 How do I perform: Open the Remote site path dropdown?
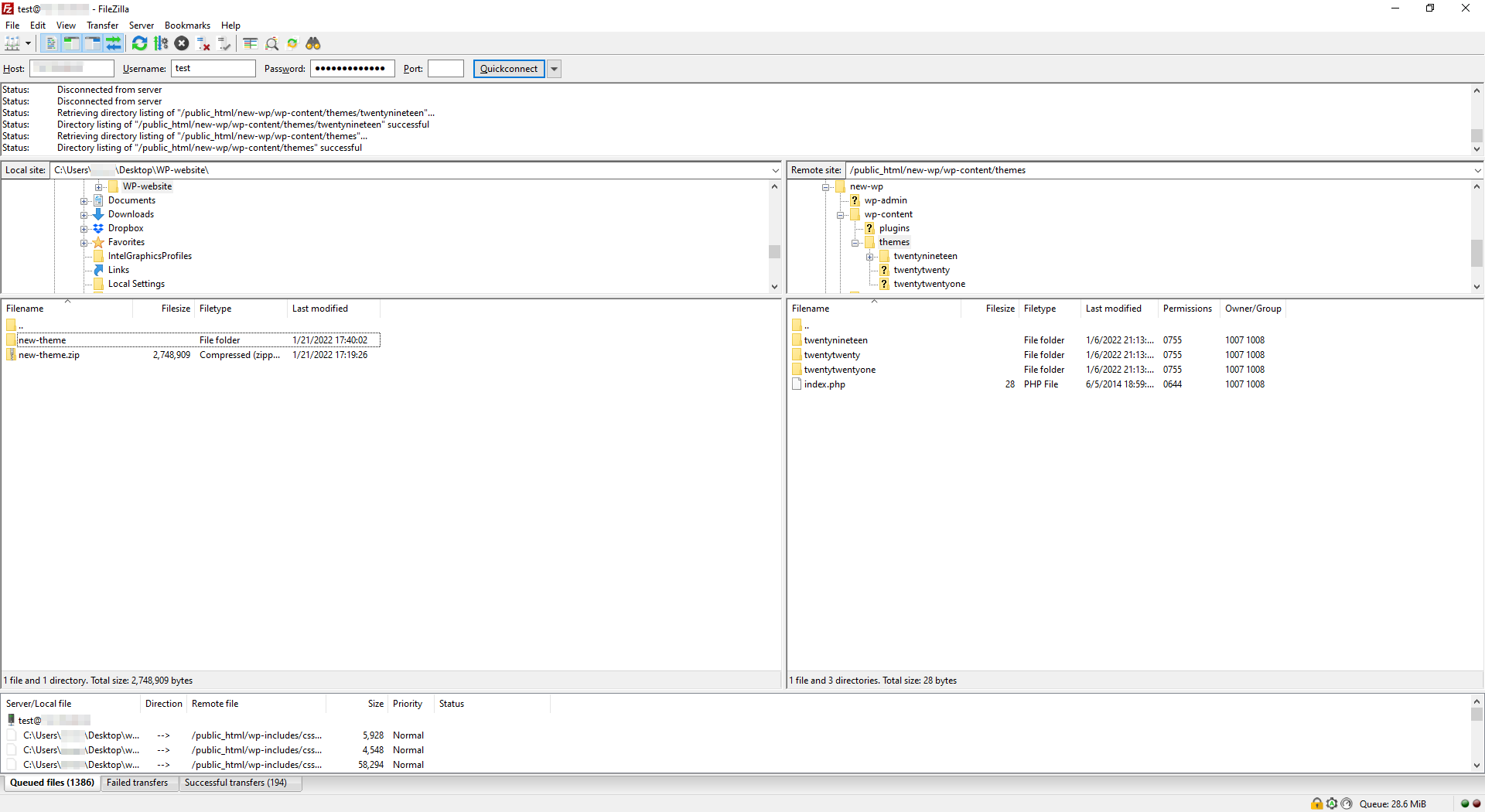1476,170
